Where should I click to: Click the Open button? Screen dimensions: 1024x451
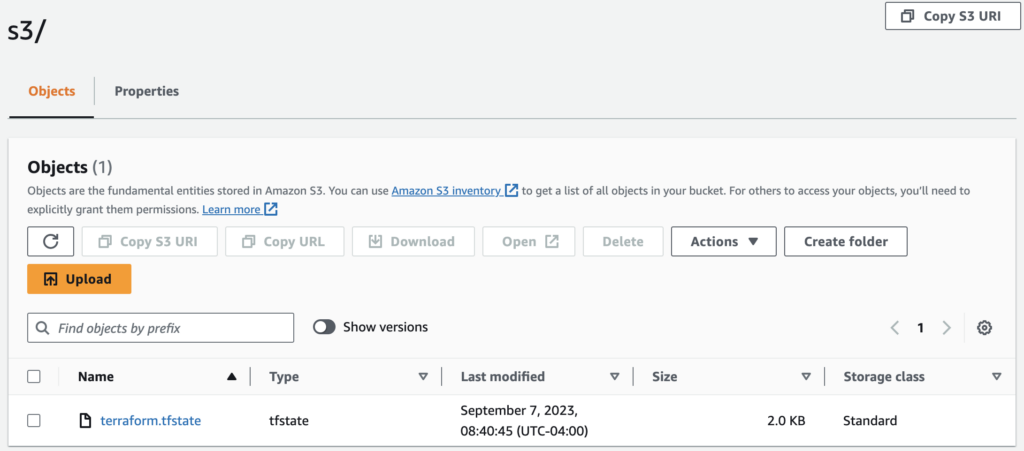click(529, 241)
